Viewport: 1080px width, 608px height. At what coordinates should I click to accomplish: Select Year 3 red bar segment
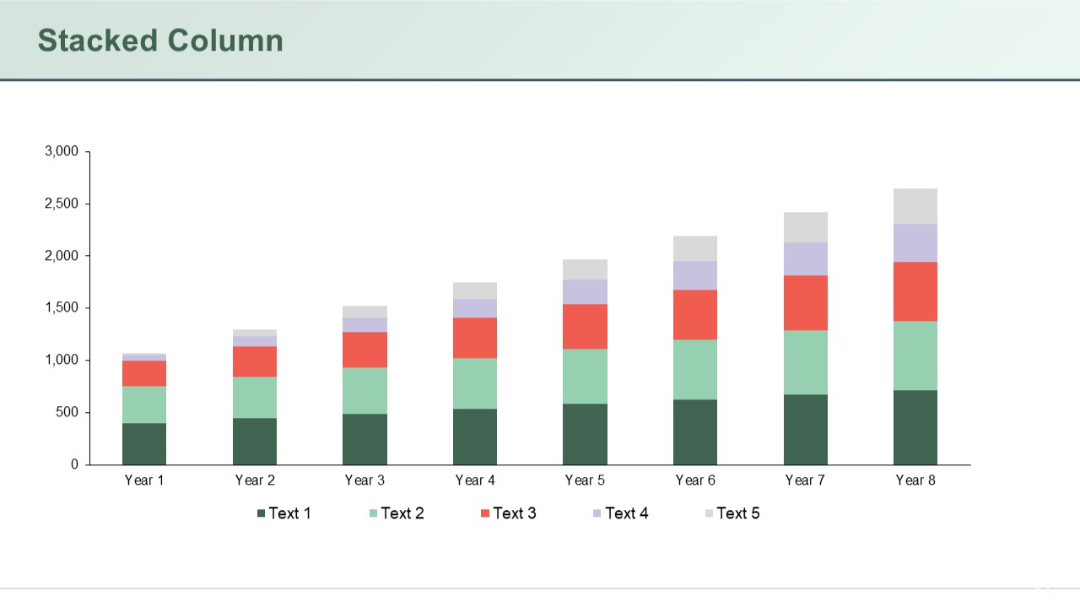tap(364, 350)
